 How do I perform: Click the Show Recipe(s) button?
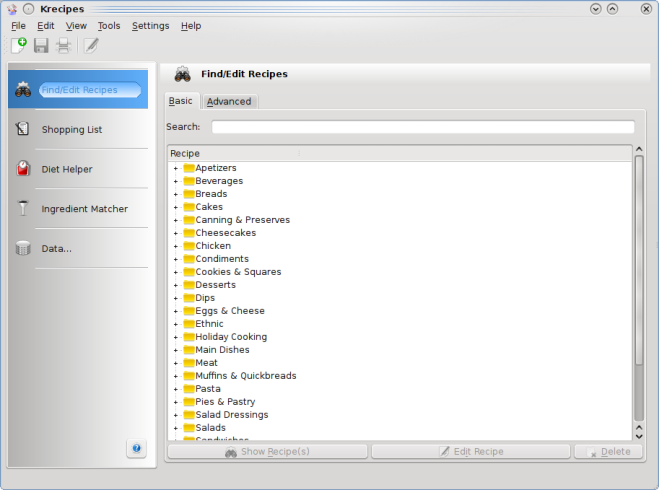tap(267, 451)
